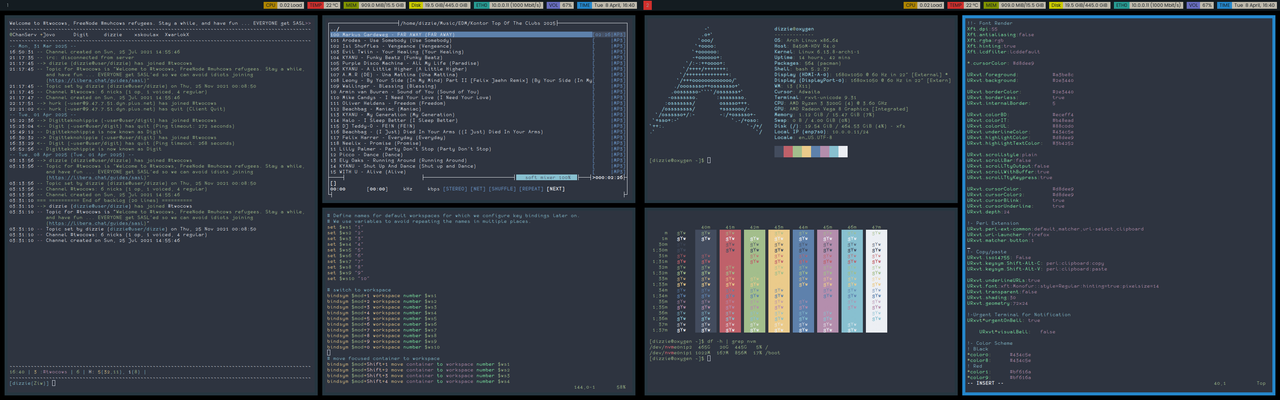Focus the shell prompt below the neofetch output
This screenshot has width=1280, height=400.
(680, 160)
